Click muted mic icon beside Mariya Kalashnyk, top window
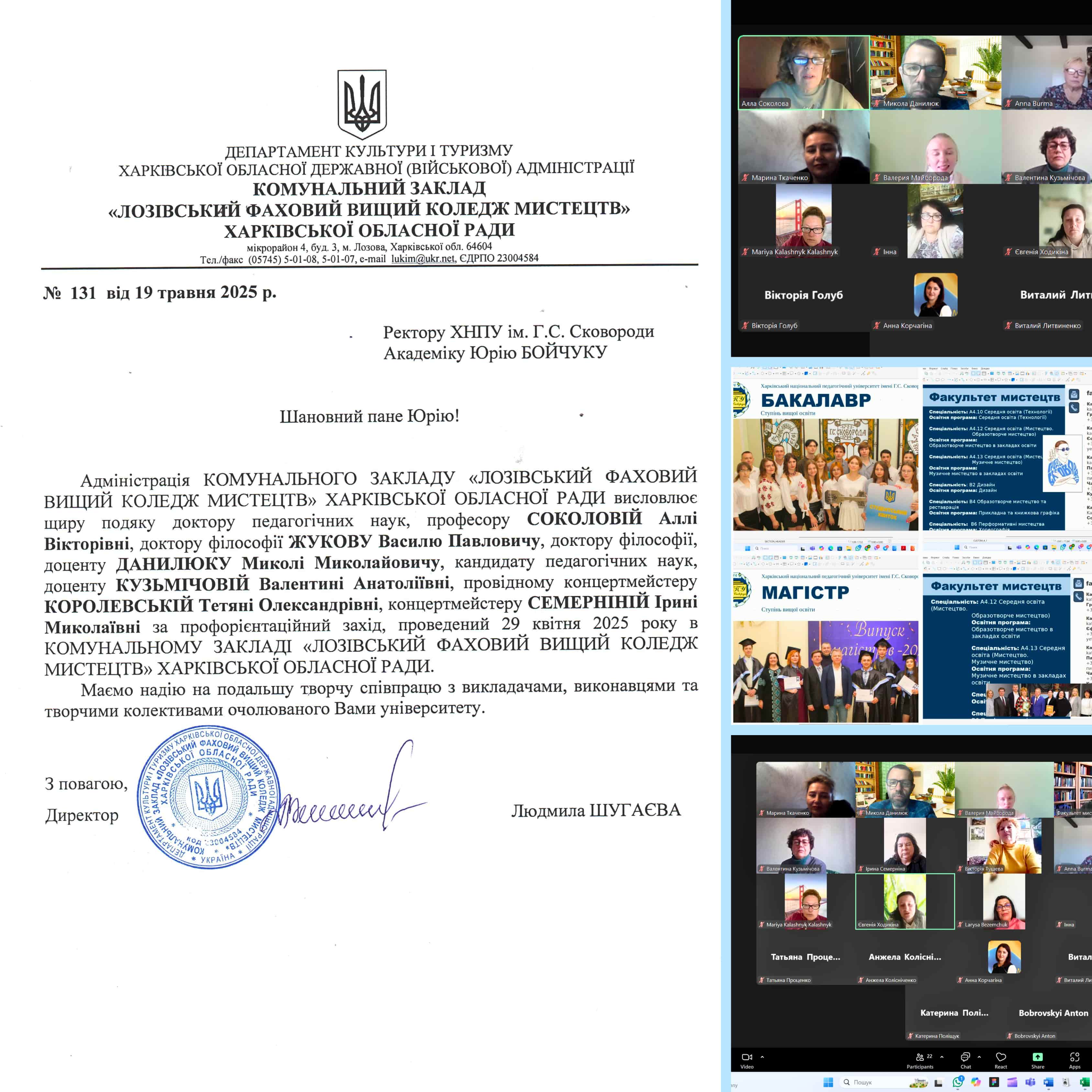This screenshot has width=1092, height=1092. (745, 251)
